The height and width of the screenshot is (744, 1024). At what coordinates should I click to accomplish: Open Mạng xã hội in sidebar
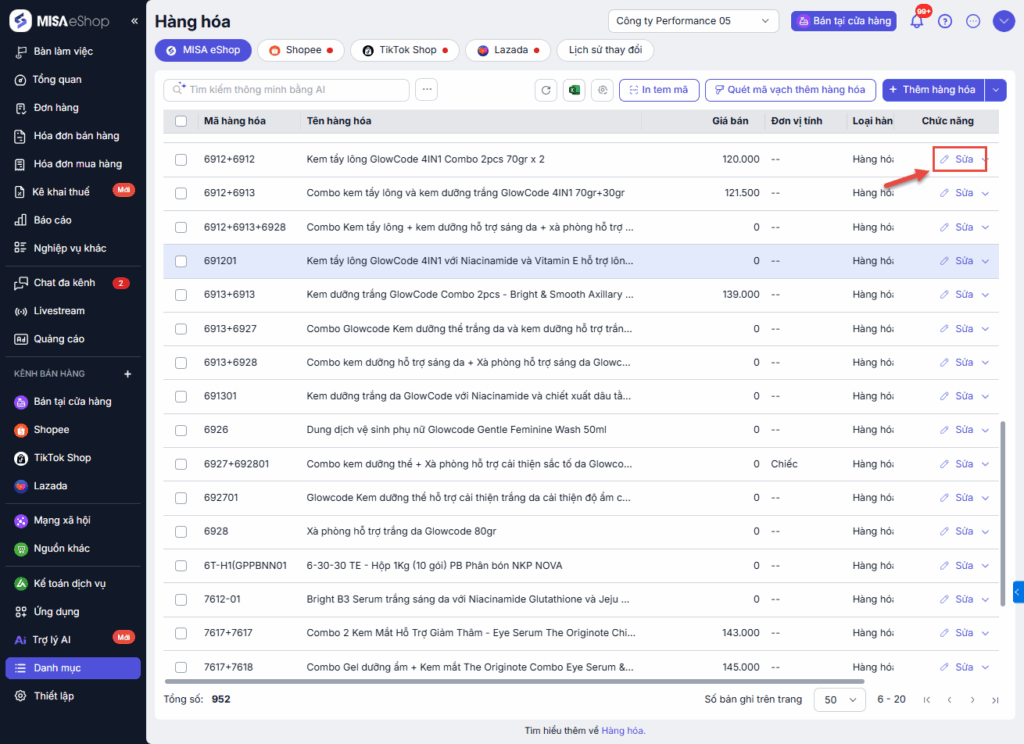62,521
